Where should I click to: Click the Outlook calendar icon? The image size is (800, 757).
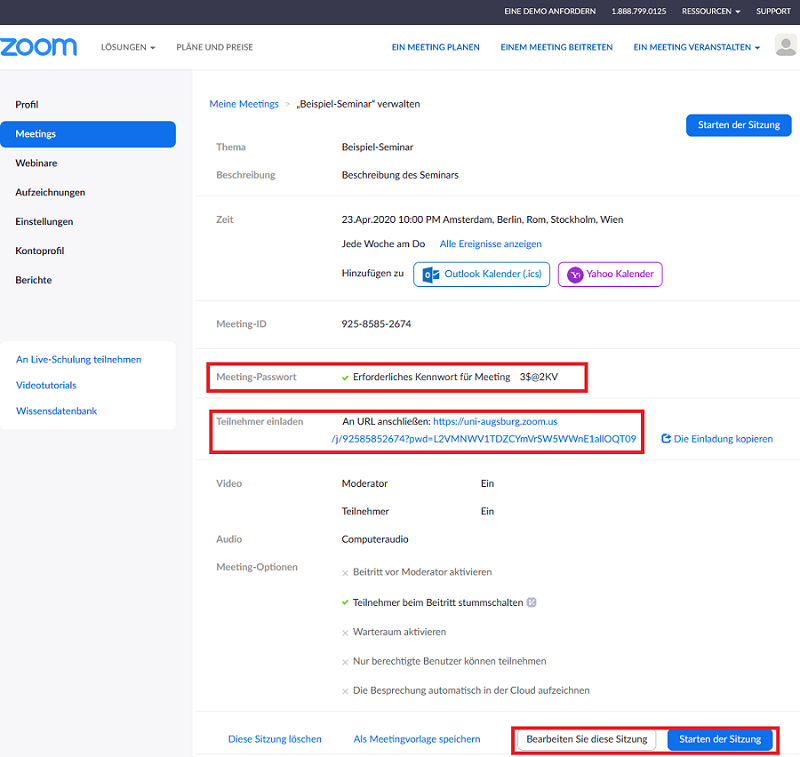tap(432, 275)
